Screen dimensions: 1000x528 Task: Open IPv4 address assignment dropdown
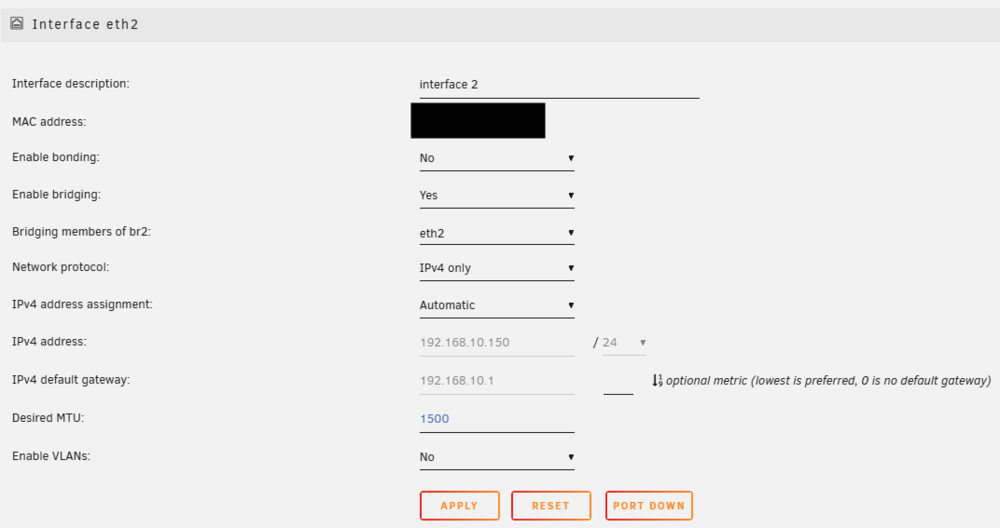click(x=497, y=305)
